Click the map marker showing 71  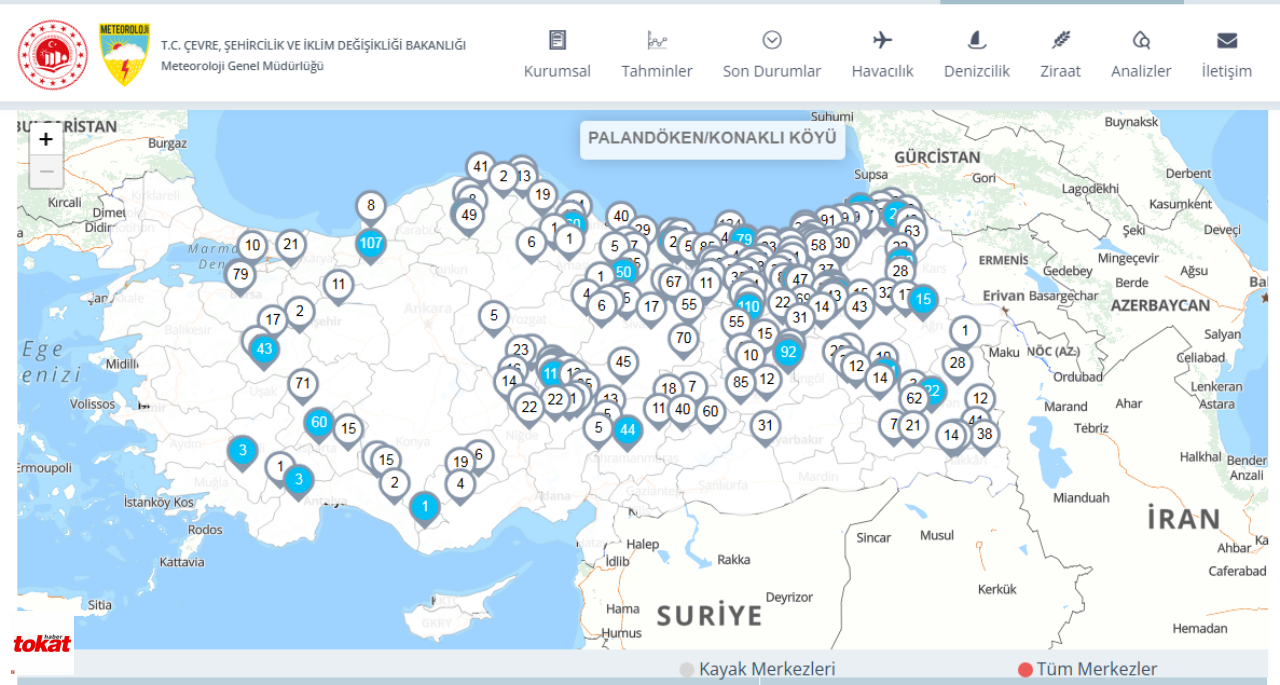pos(303,384)
